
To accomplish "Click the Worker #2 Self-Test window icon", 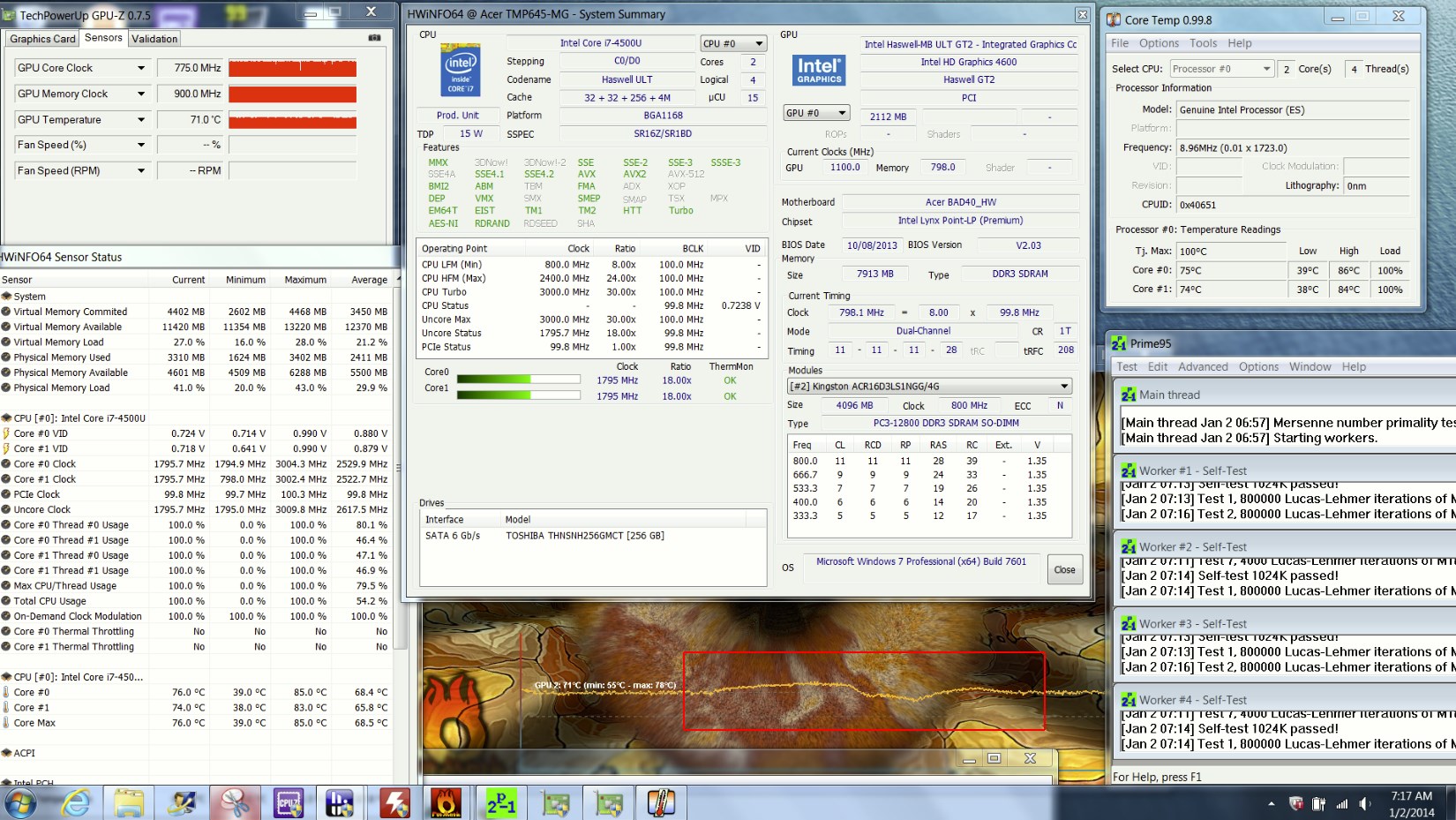I will tap(1128, 547).
